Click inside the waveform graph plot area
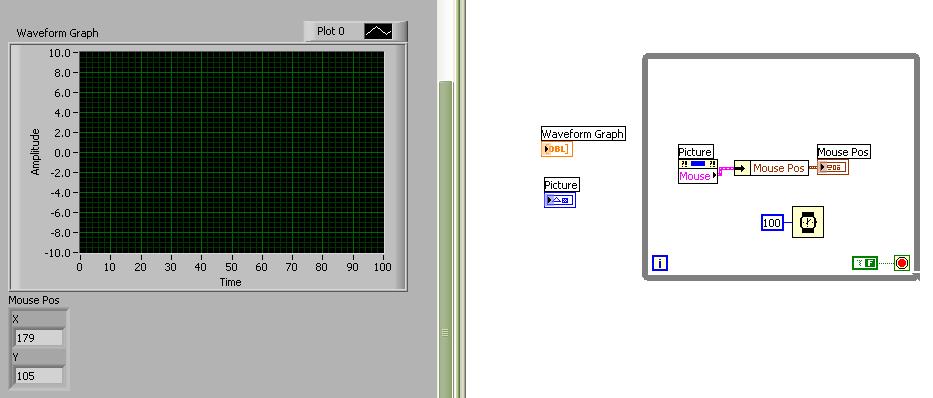933x398 pixels. (x=231, y=152)
